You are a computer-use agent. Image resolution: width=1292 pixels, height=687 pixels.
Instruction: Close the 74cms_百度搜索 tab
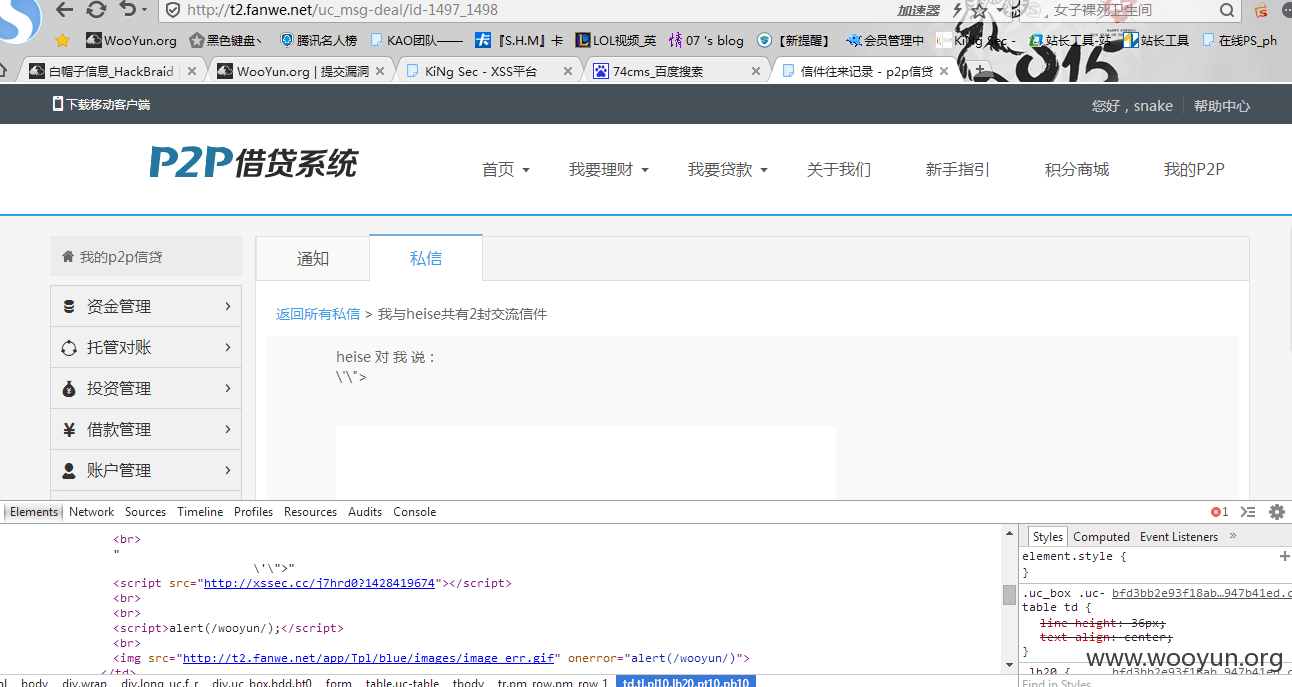[x=756, y=71]
